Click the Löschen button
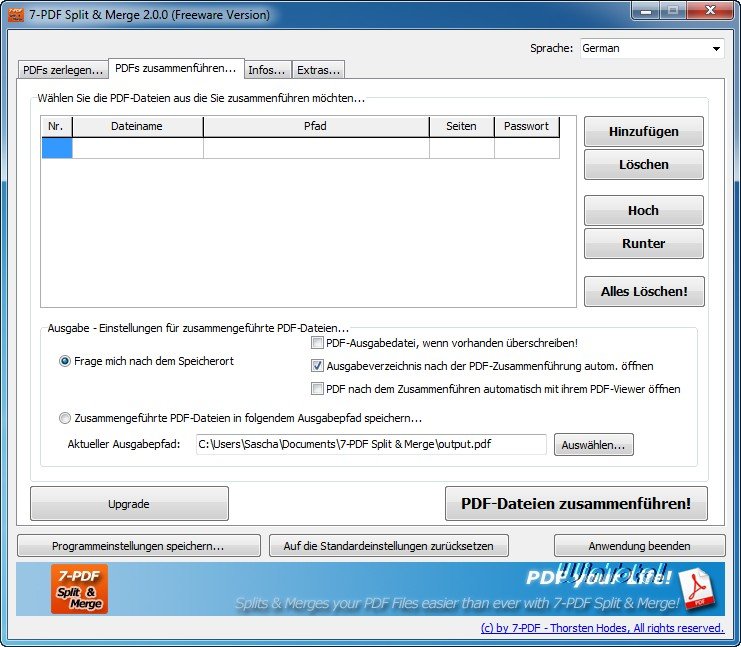The image size is (741, 647). [644, 164]
